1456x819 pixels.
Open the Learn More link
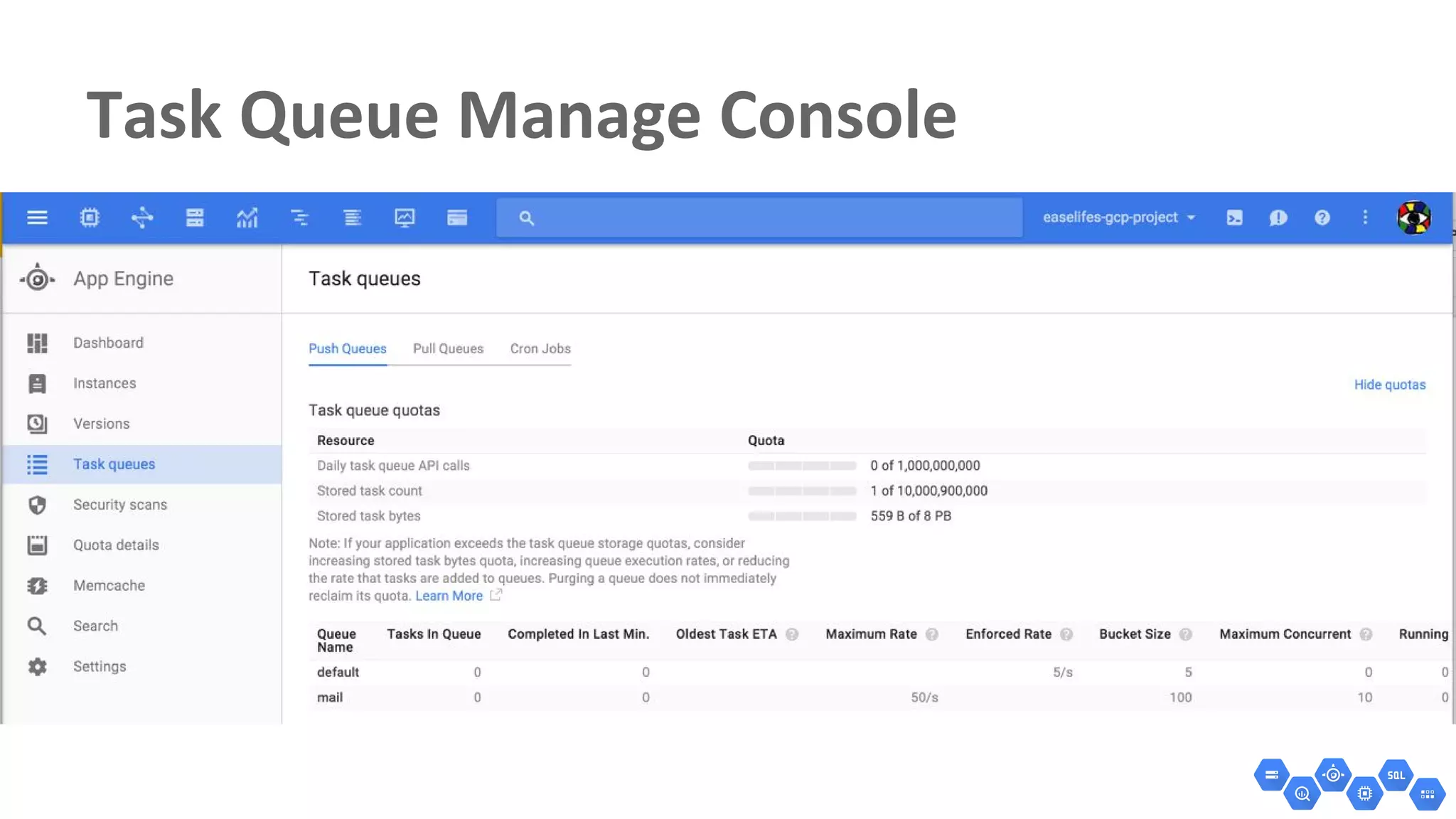pyautogui.click(x=449, y=596)
